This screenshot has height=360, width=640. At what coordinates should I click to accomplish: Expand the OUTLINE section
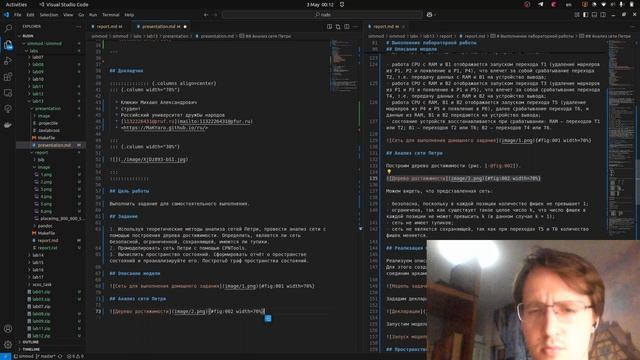[31, 342]
